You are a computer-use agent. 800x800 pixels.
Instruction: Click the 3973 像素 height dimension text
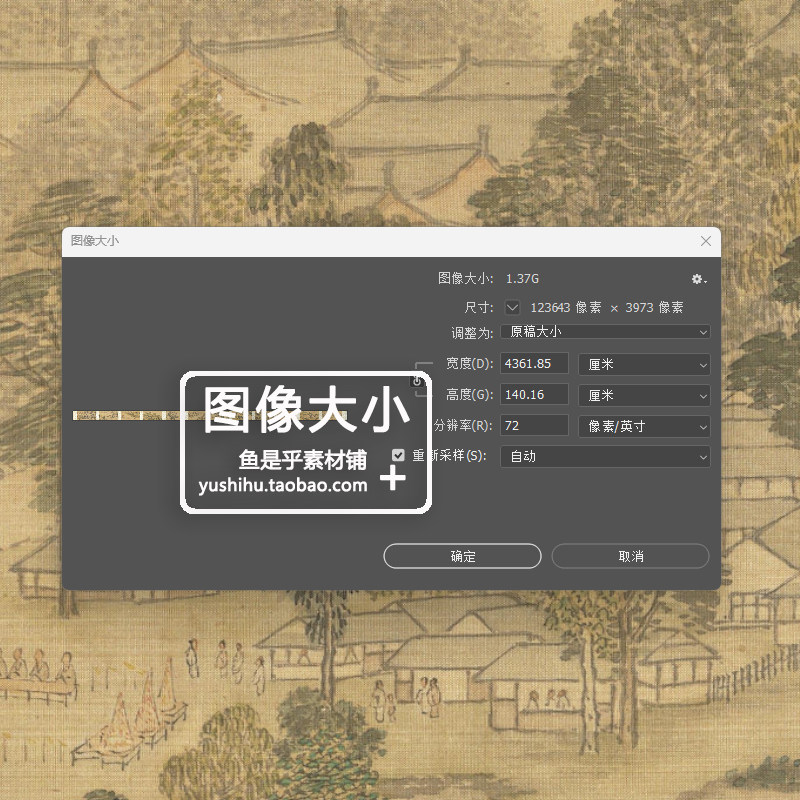click(x=654, y=307)
